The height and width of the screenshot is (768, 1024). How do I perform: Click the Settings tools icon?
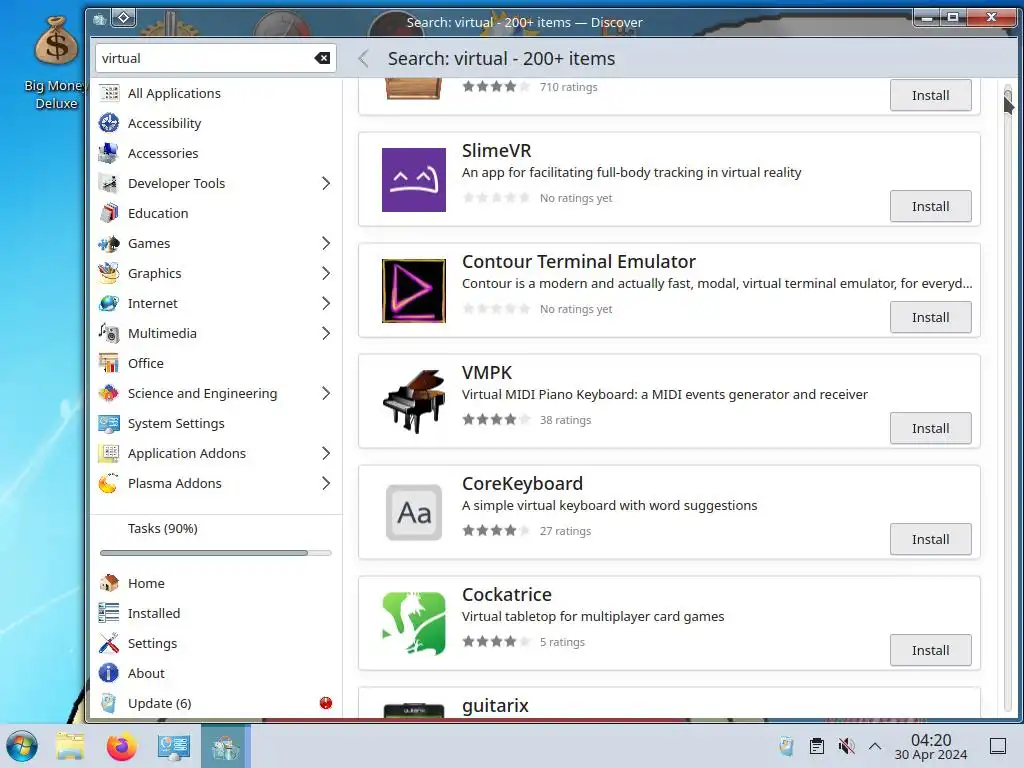109,643
